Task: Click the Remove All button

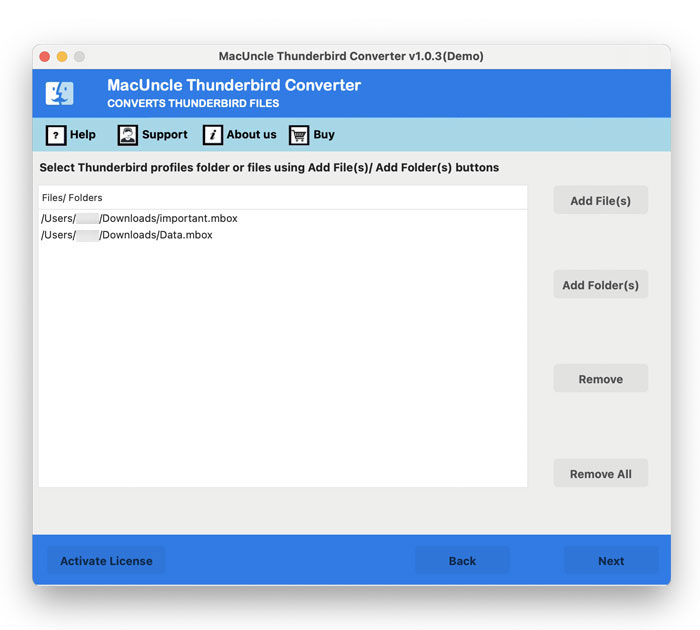Action: click(600, 473)
